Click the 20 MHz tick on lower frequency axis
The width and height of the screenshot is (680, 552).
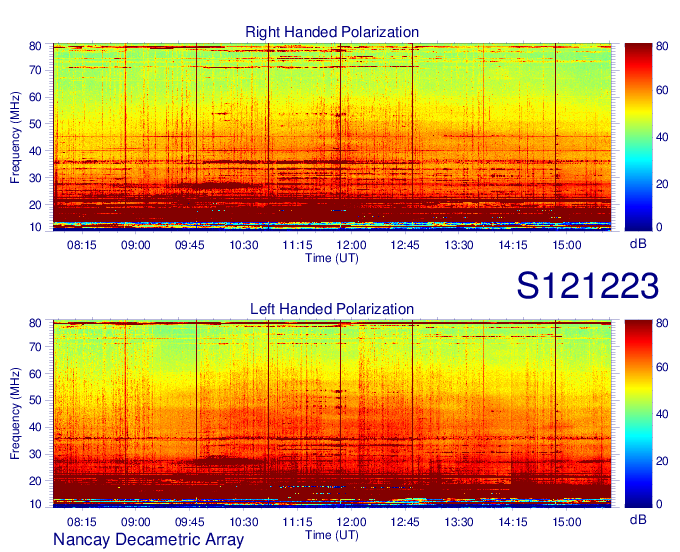pyautogui.click(x=35, y=481)
